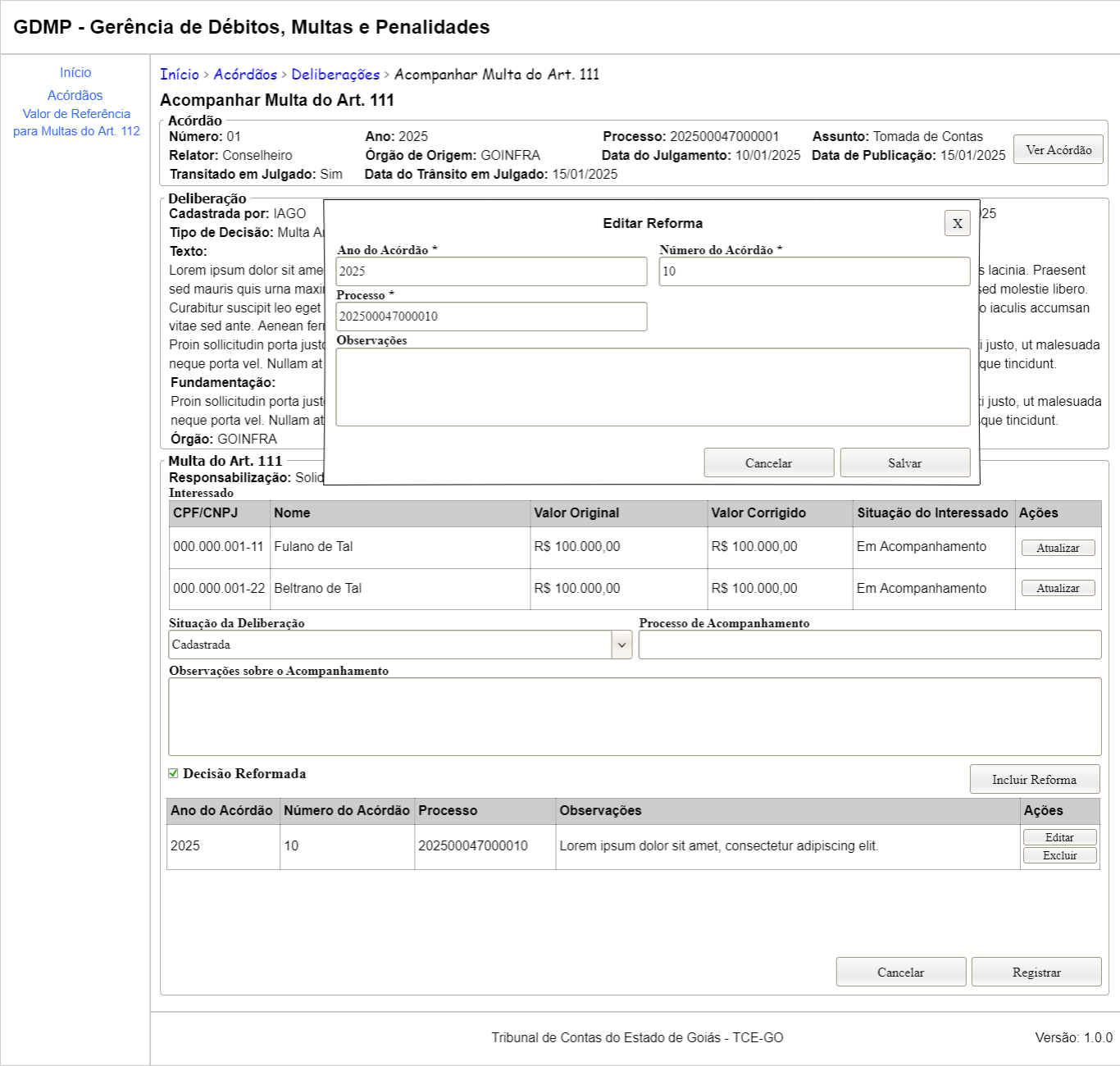
Task: Open the Situação da Deliberação dropdown
Action: [x=400, y=645]
